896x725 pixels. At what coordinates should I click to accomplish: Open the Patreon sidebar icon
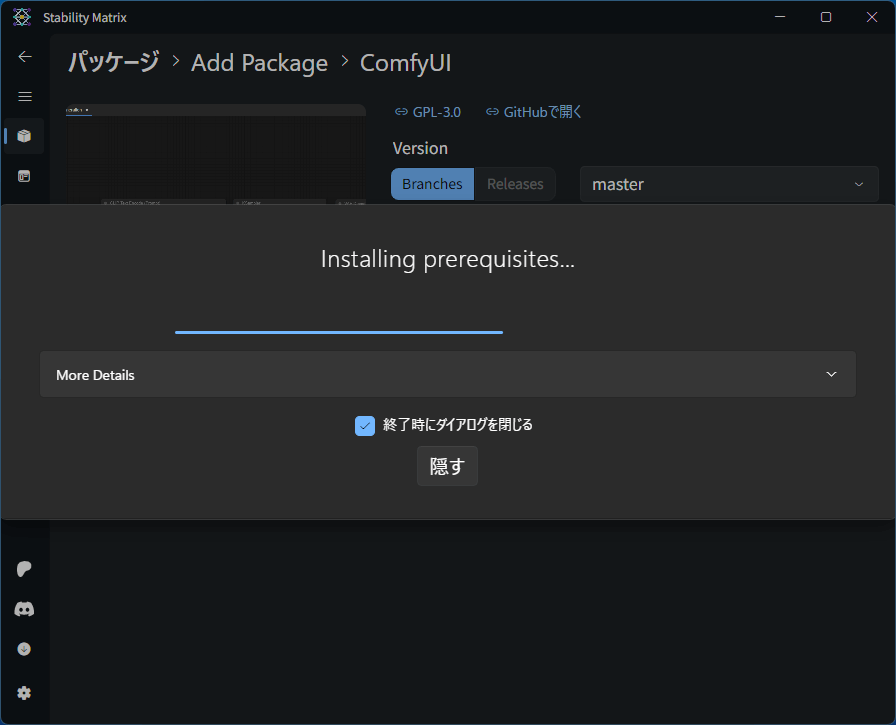24,569
